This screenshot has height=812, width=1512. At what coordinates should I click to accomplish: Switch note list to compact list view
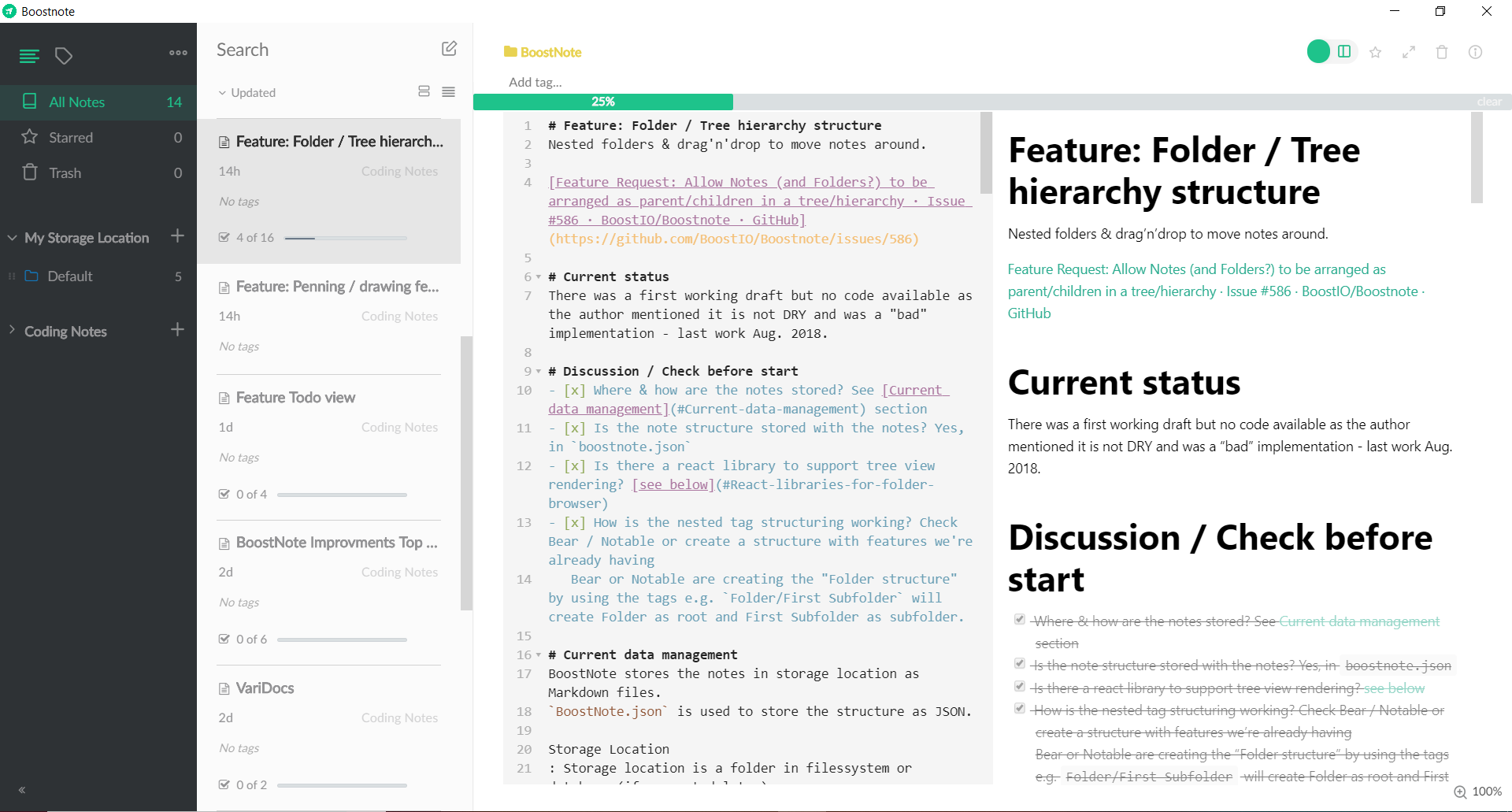pos(449,91)
